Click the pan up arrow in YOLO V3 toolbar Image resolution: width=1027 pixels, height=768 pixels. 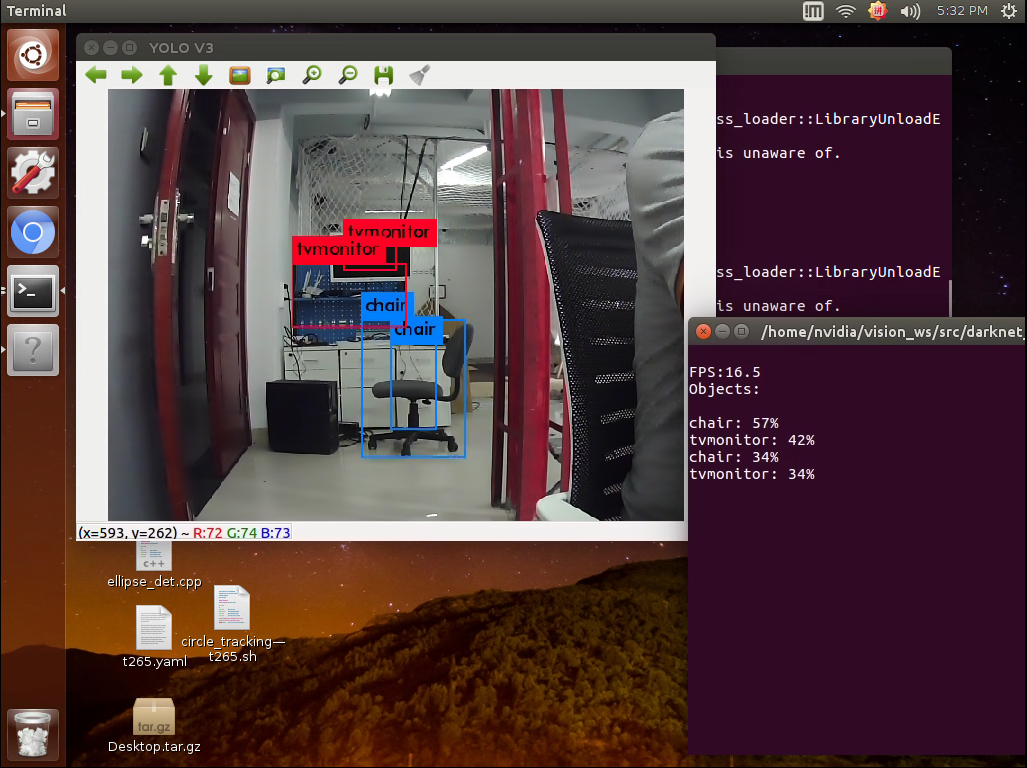168,75
